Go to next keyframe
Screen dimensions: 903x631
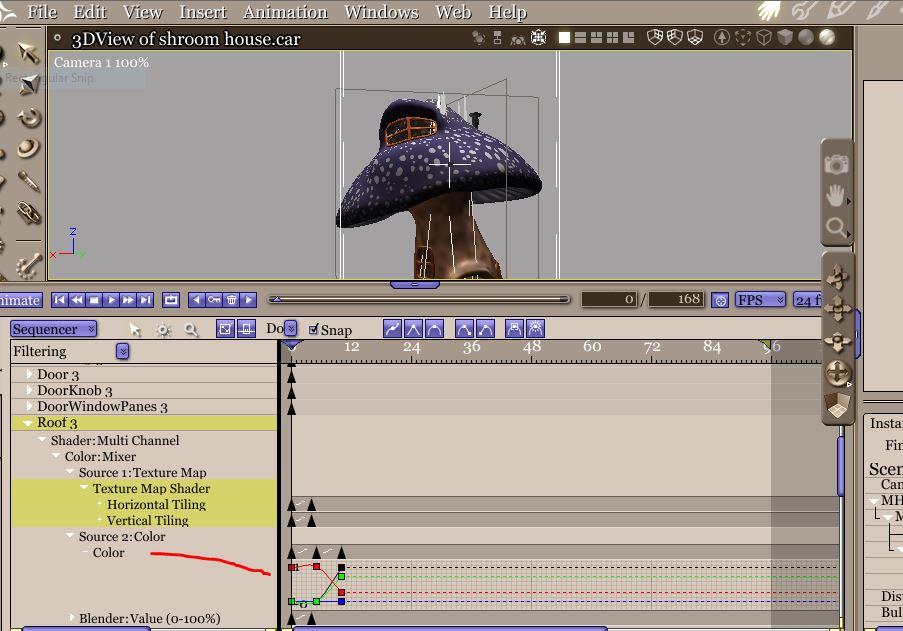(x=248, y=300)
